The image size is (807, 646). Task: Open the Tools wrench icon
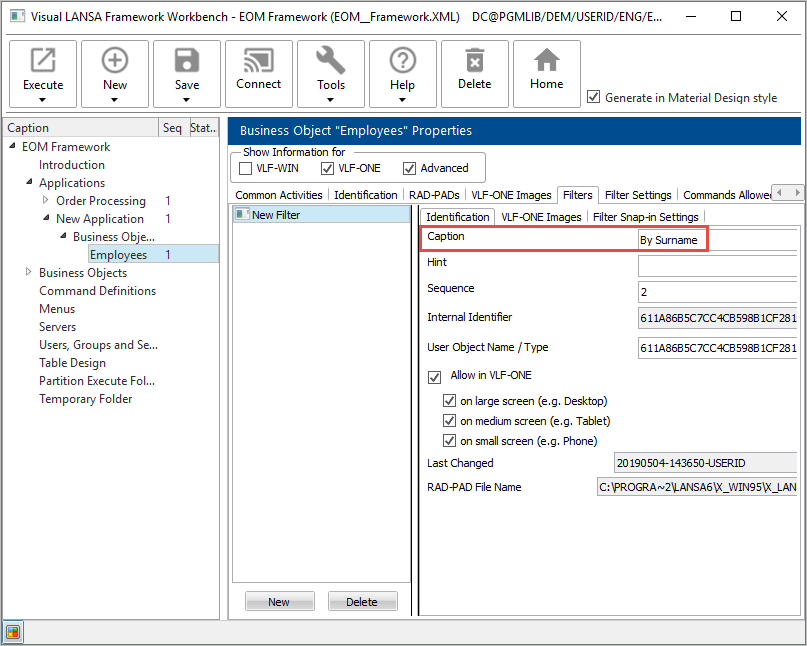(x=331, y=62)
